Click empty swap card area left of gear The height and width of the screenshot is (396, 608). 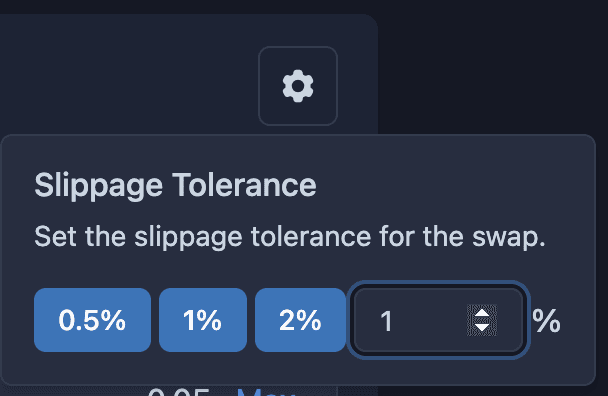coord(128,78)
